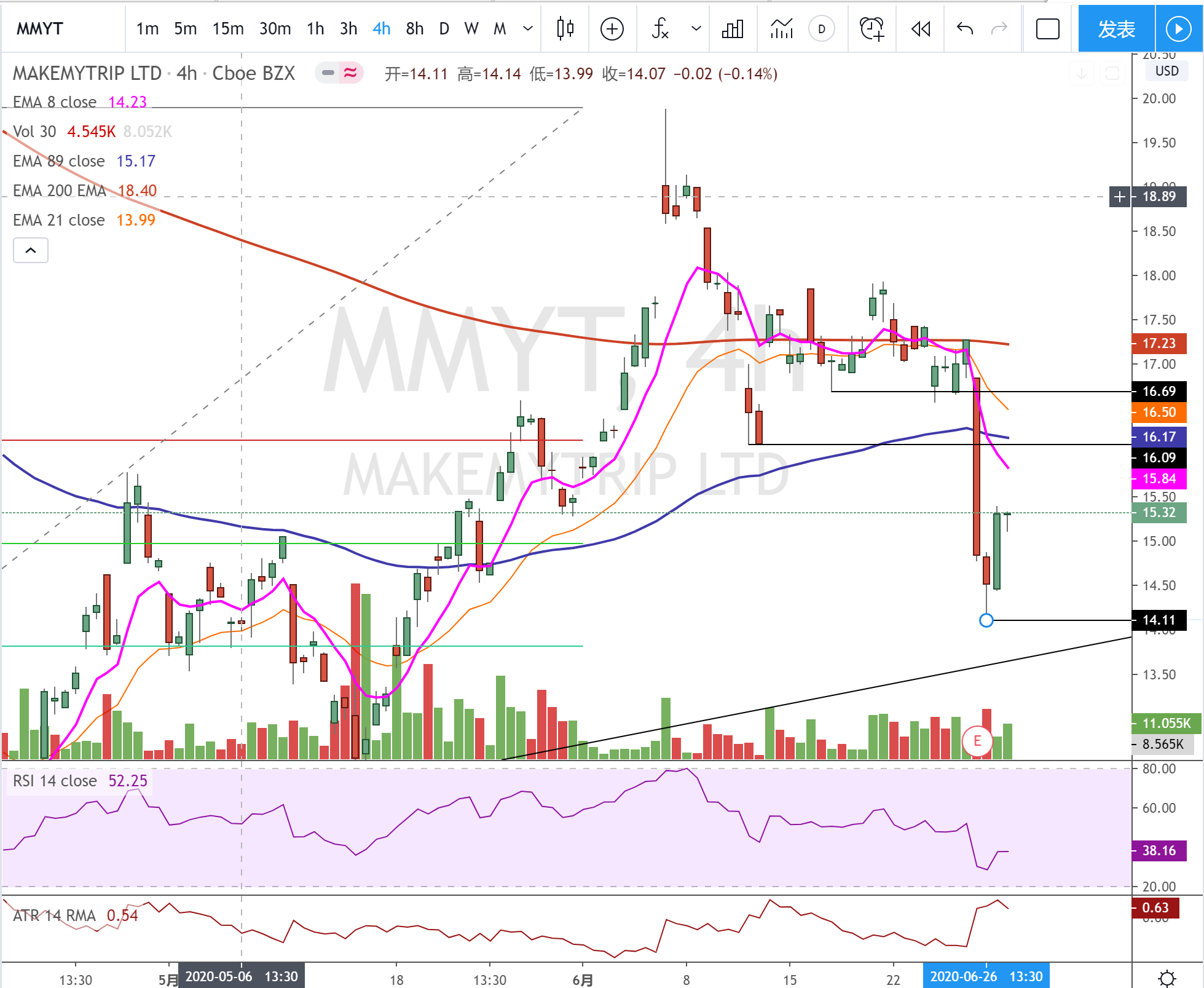Click the circled D chart mode button
Viewport: 1204px width, 988px height.
[x=822, y=28]
